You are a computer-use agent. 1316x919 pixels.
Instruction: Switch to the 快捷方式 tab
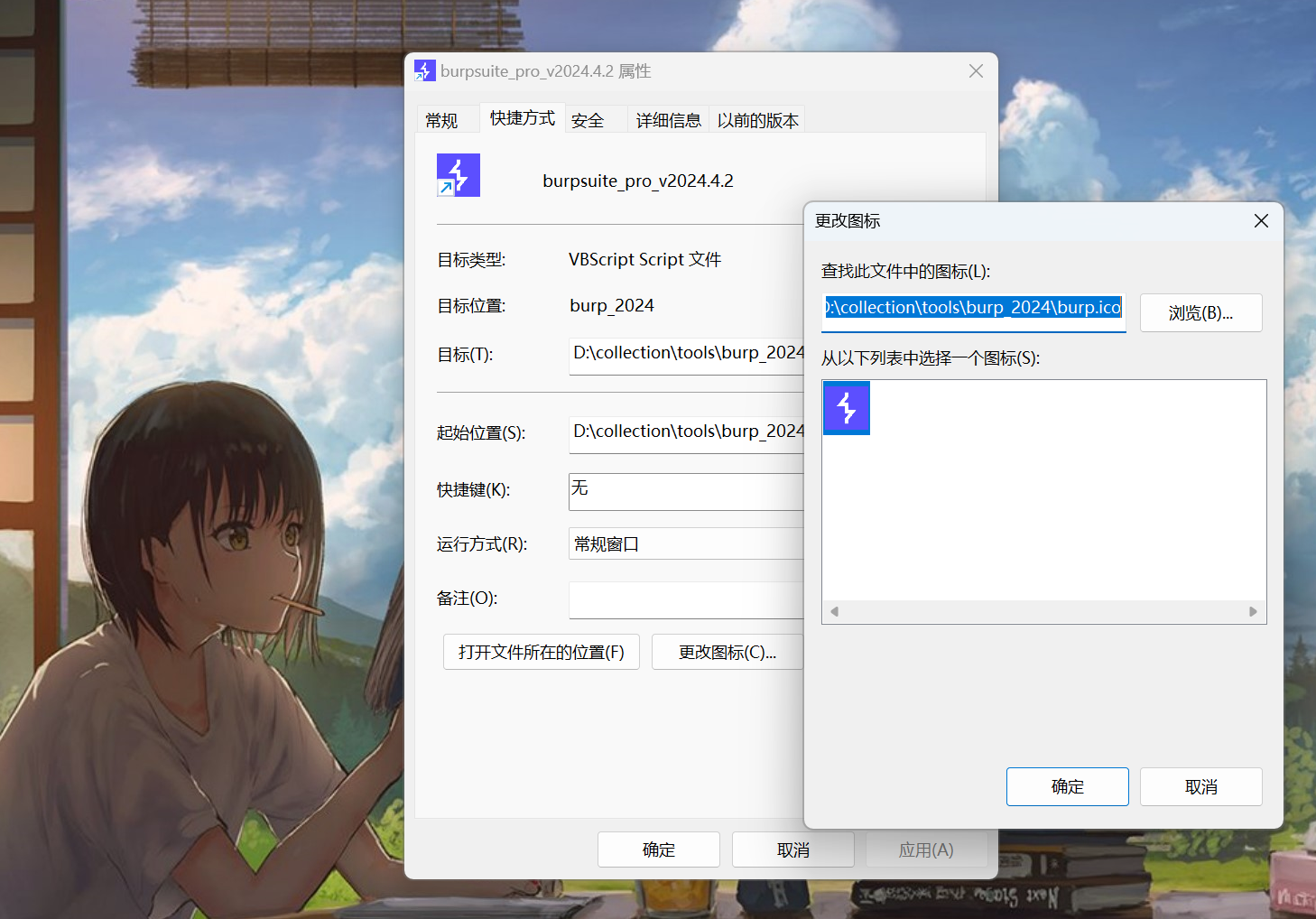pyautogui.click(x=523, y=118)
